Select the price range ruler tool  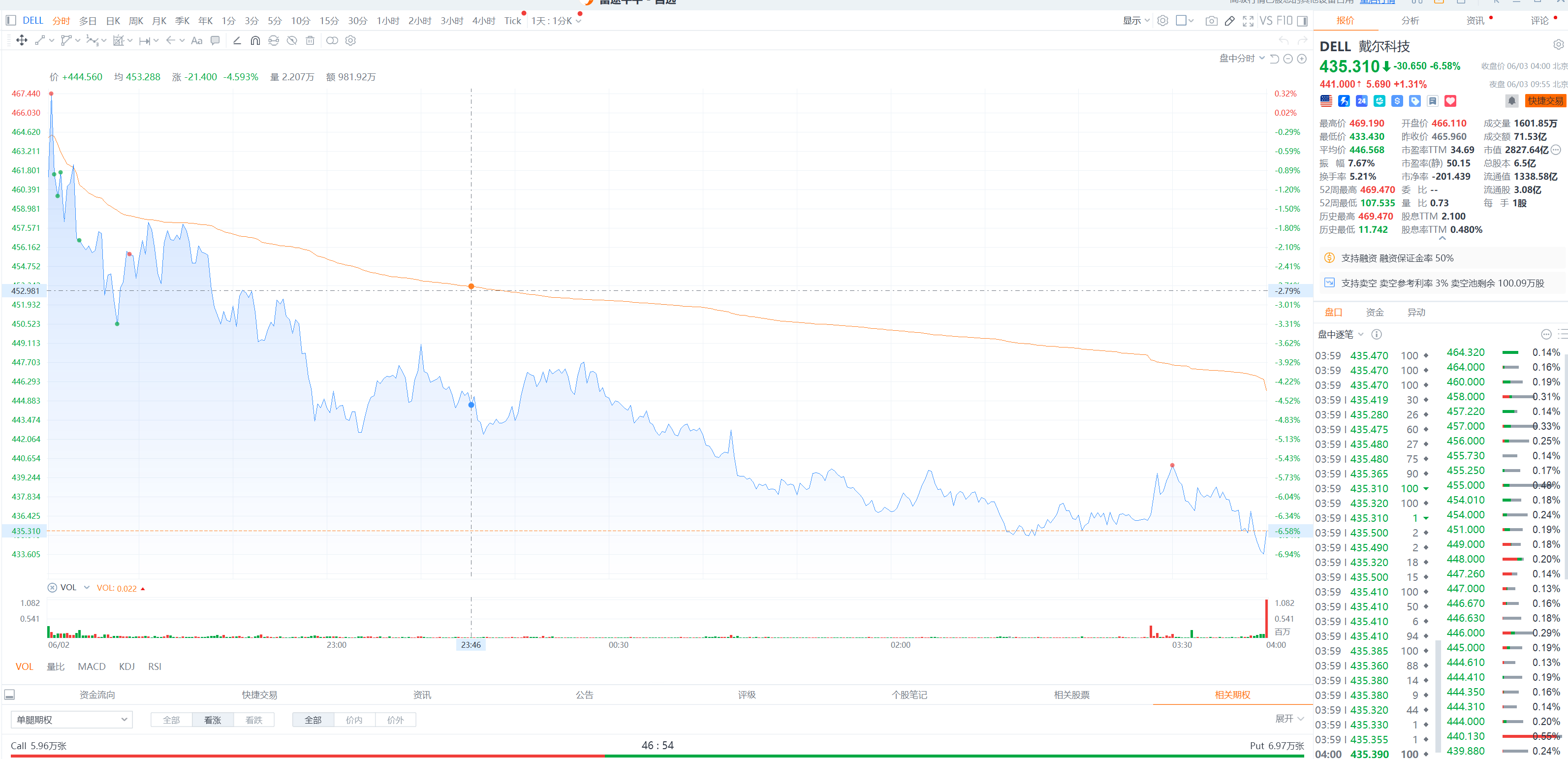(144, 41)
